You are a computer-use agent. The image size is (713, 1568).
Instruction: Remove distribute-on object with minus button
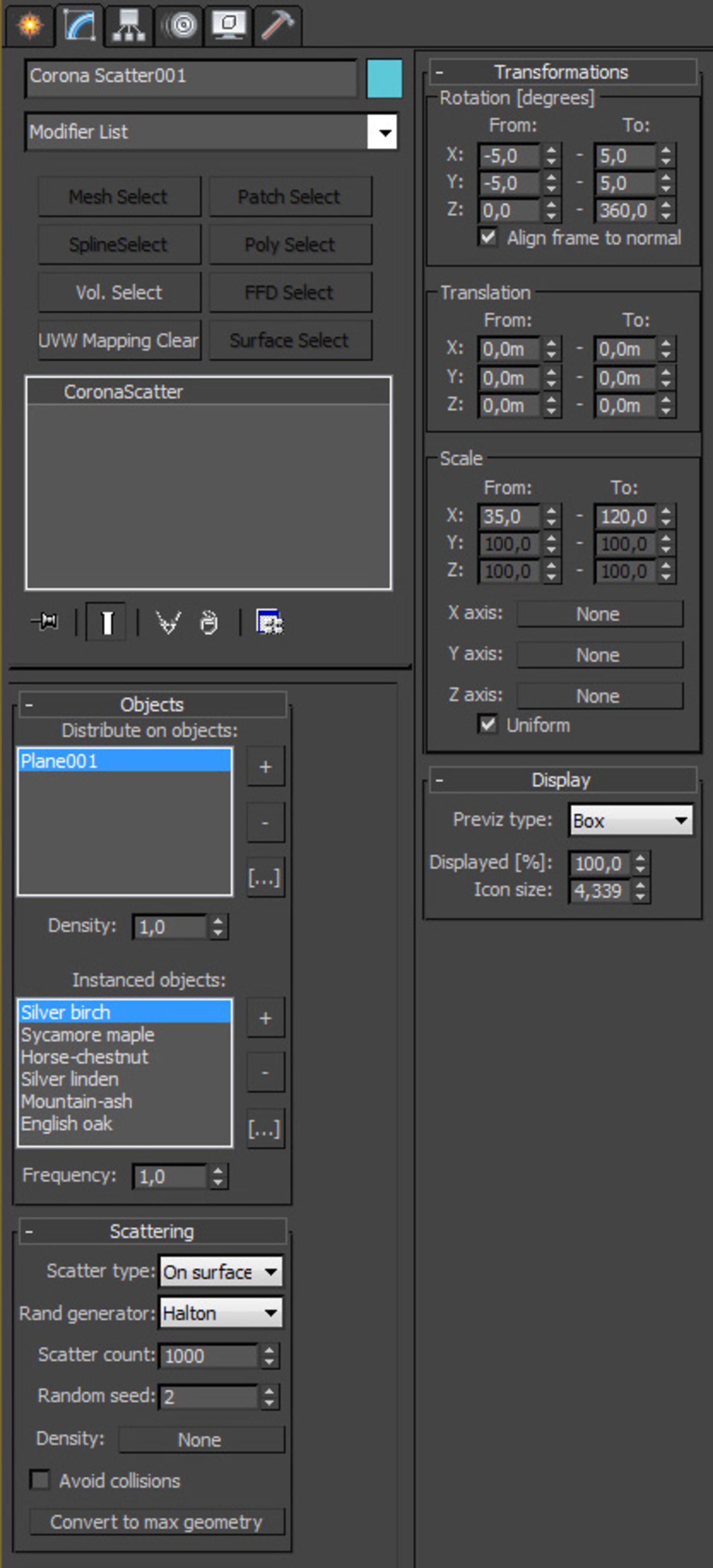266,822
